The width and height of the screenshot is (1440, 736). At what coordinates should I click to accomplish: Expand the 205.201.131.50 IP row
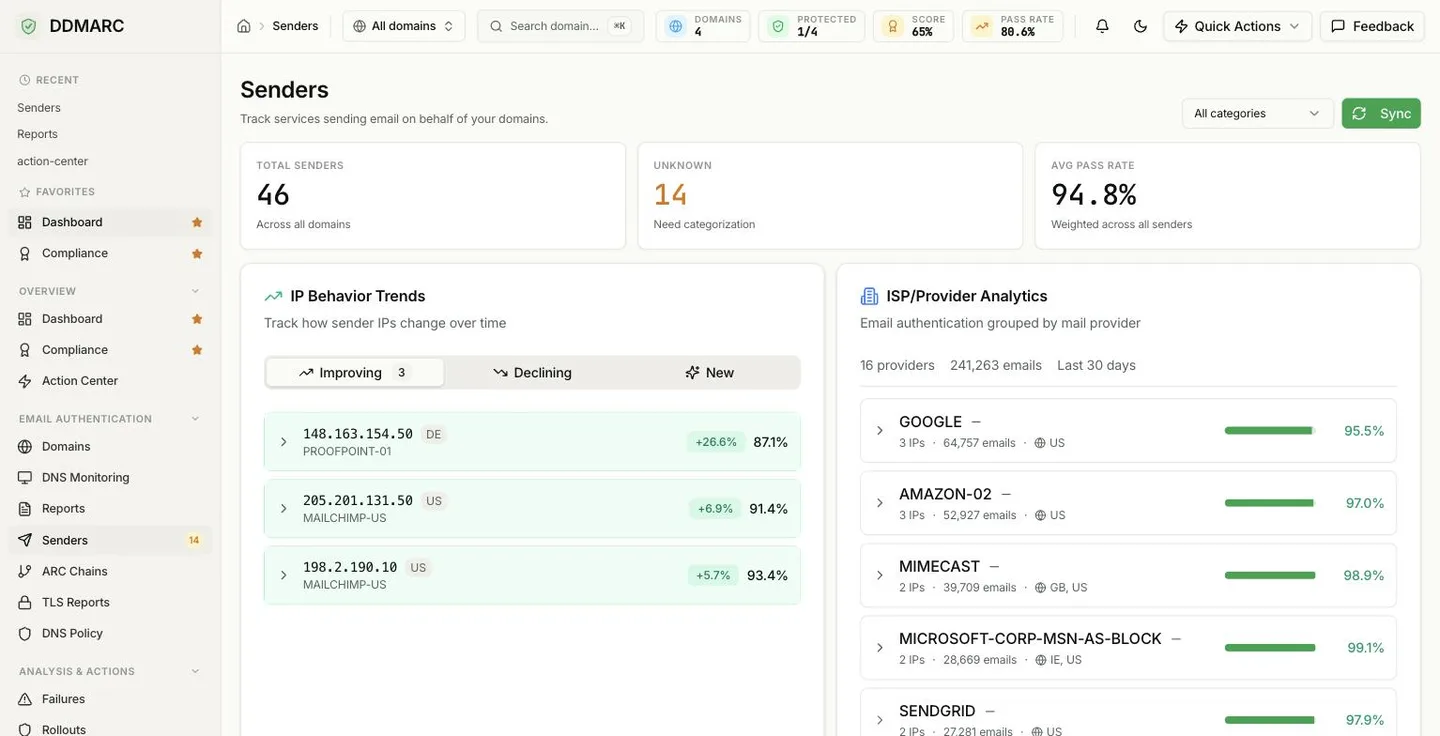283,509
